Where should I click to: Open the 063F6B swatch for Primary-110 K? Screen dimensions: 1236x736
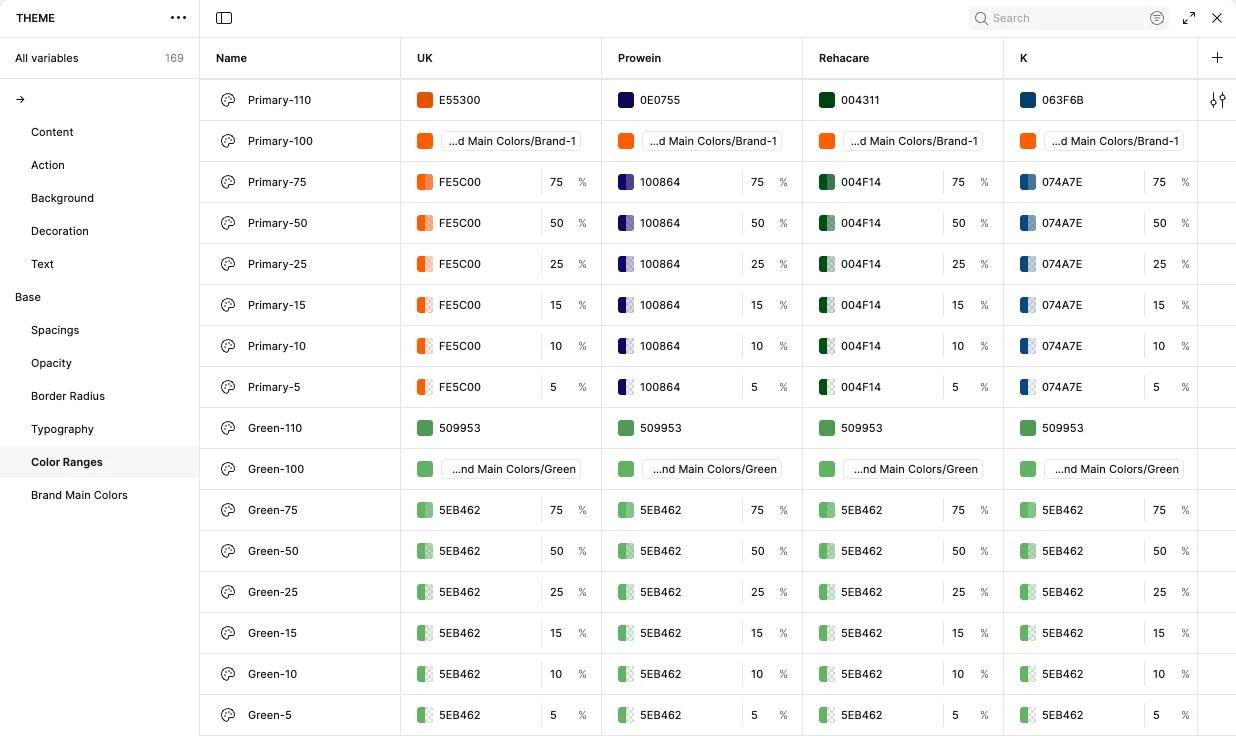click(1028, 100)
